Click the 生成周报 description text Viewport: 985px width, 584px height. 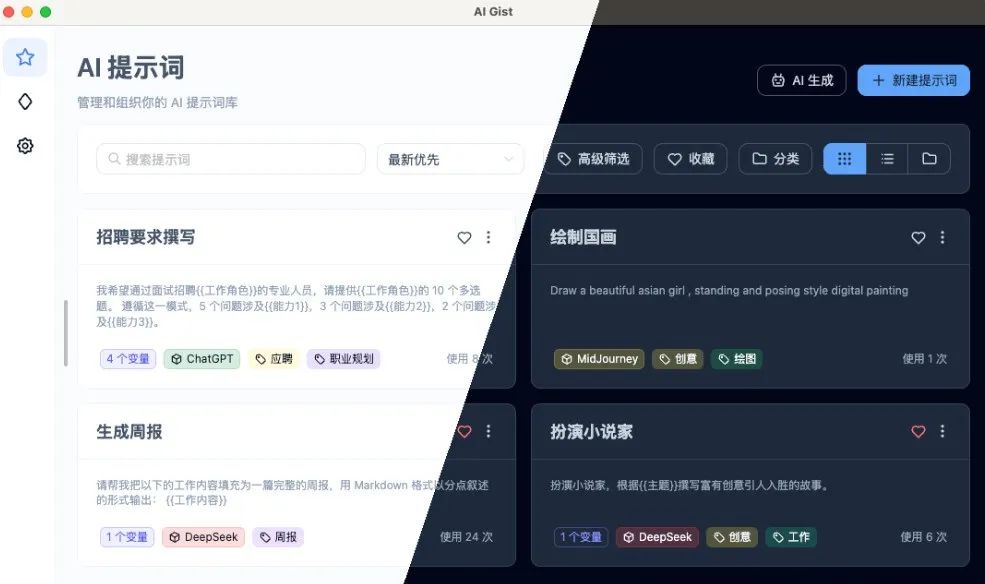pos(293,492)
